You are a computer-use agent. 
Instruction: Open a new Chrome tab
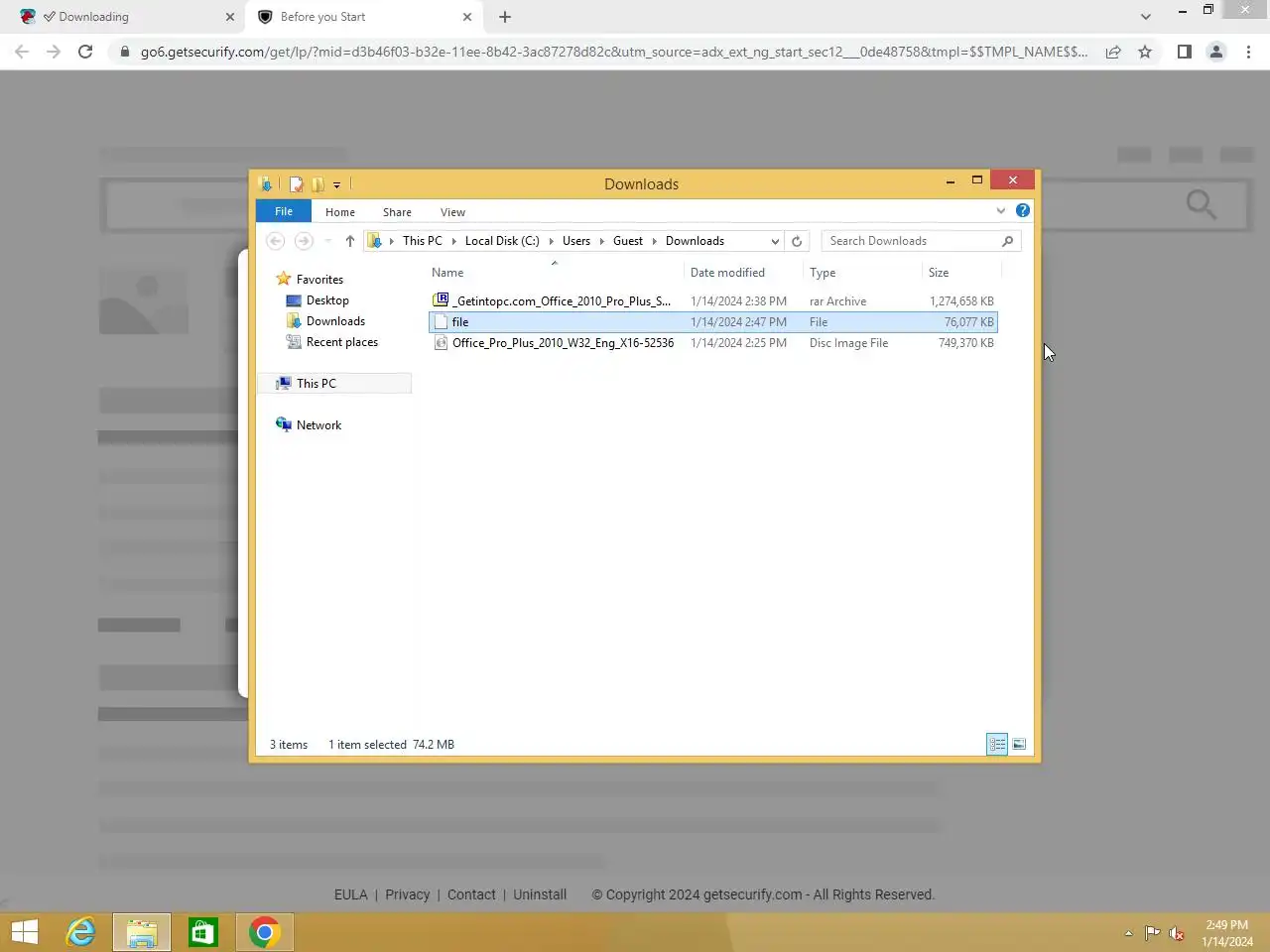[505, 17]
